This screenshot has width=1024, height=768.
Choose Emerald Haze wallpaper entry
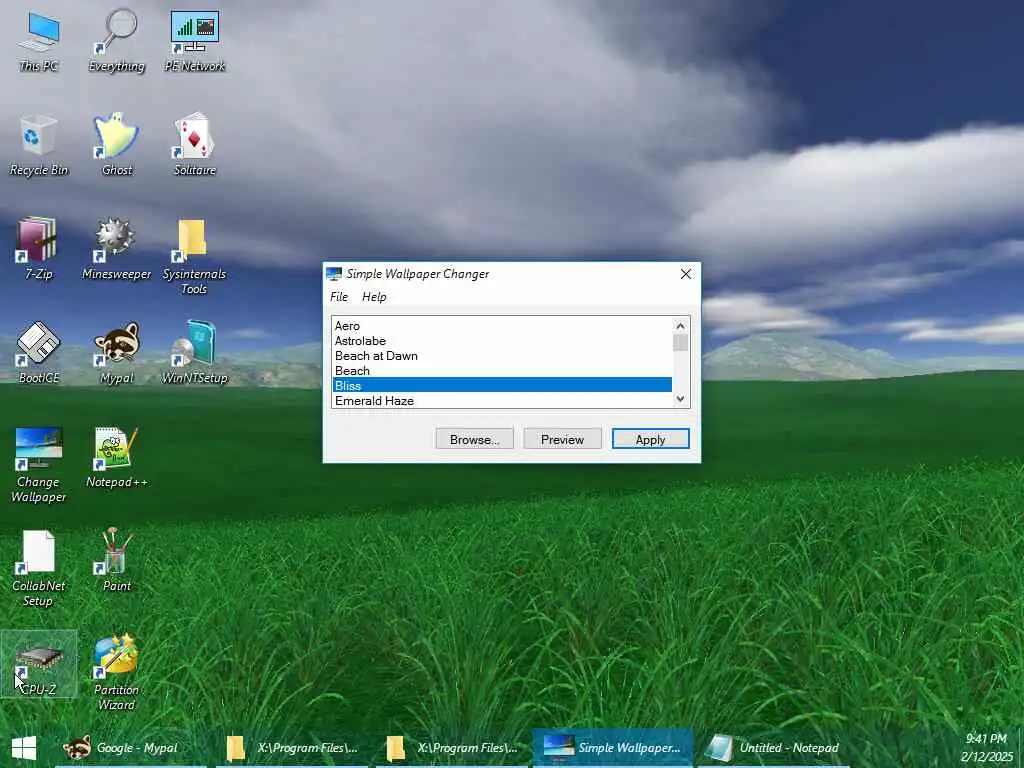point(502,400)
